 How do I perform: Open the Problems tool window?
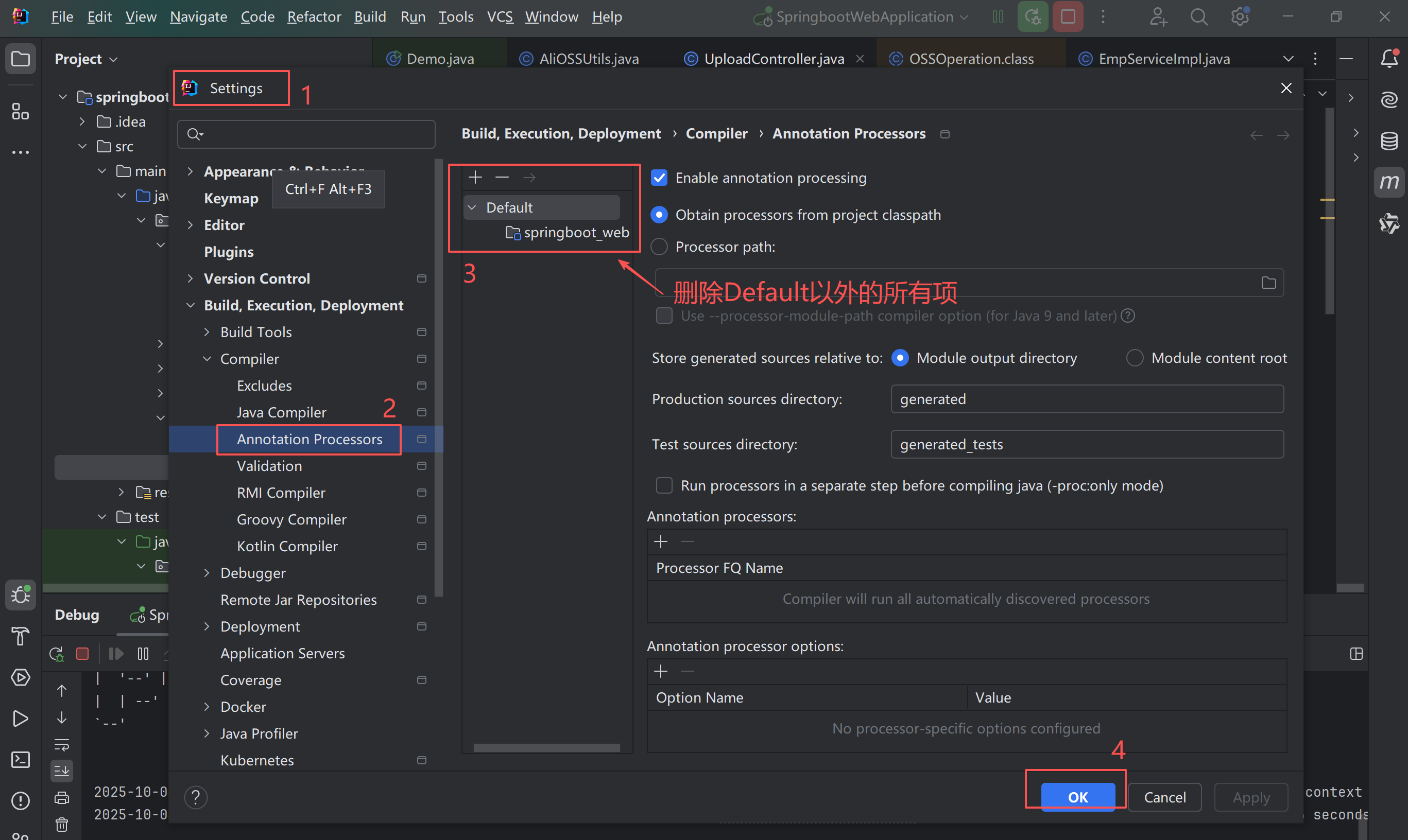click(21, 800)
